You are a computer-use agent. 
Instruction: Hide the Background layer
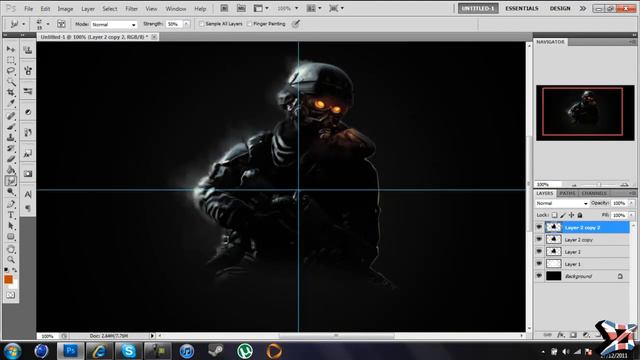(x=539, y=276)
